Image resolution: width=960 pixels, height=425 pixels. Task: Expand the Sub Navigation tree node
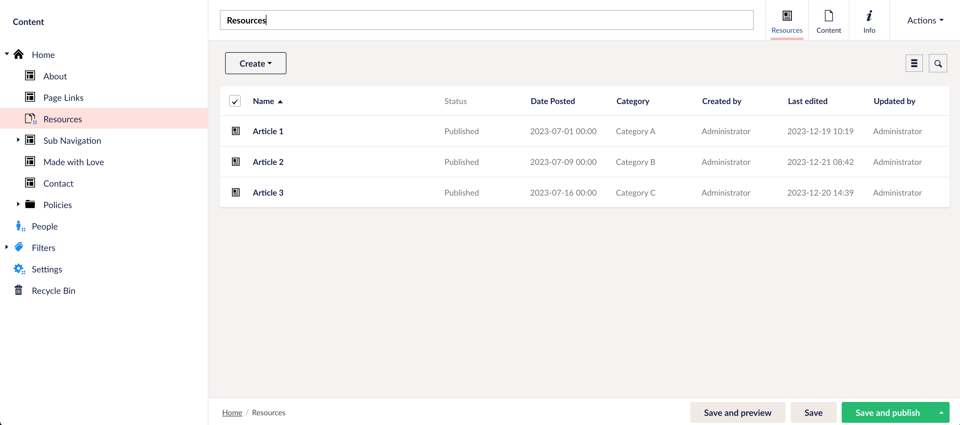tap(18, 140)
